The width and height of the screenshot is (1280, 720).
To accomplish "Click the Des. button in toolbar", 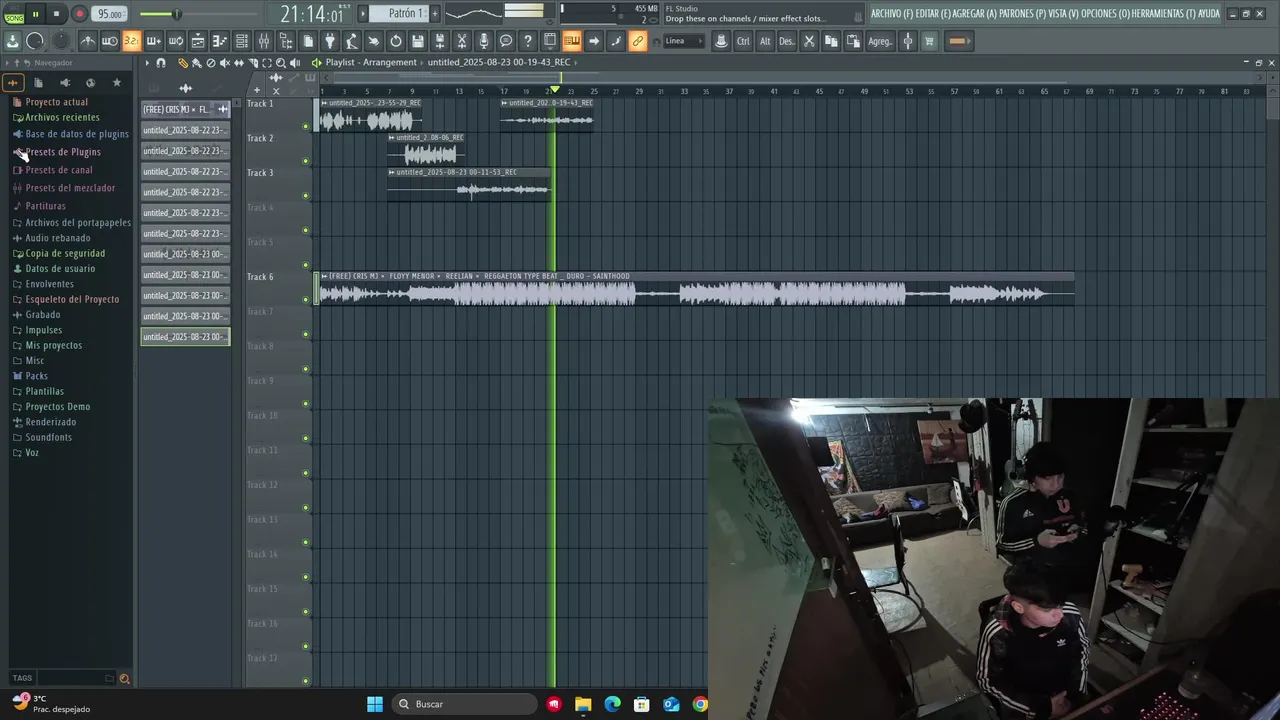I will tap(787, 41).
